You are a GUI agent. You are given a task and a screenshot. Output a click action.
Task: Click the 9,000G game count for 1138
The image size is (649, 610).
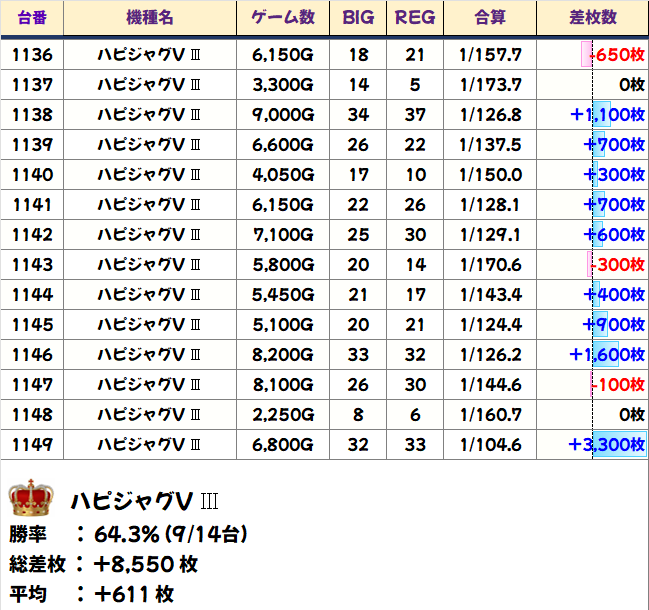click(x=282, y=115)
